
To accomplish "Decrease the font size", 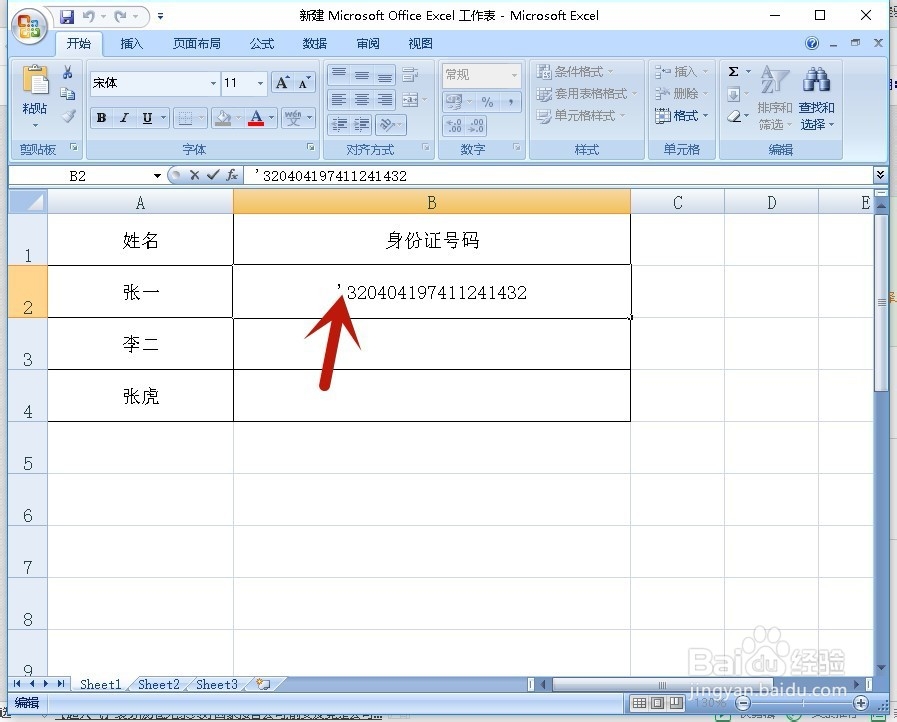I will [303, 83].
